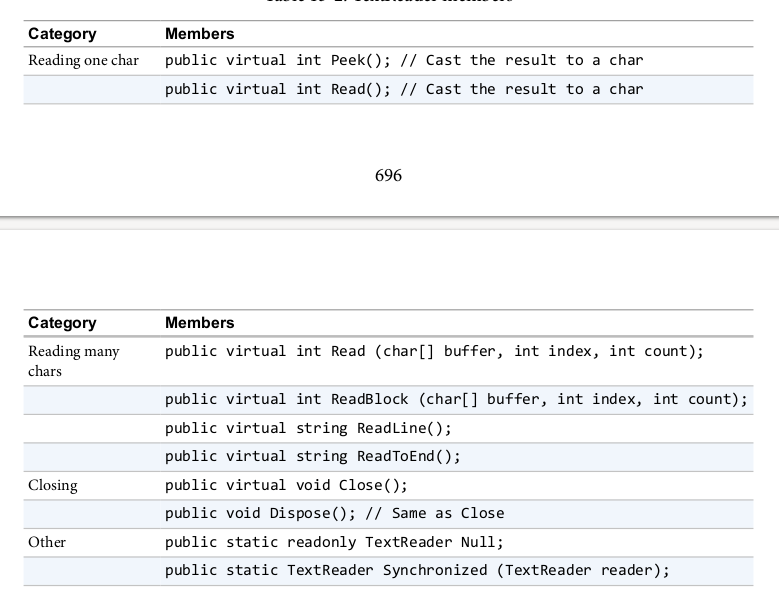Select the "Reading many chars" category cell
779x604 pixels.
click(73, 361)
